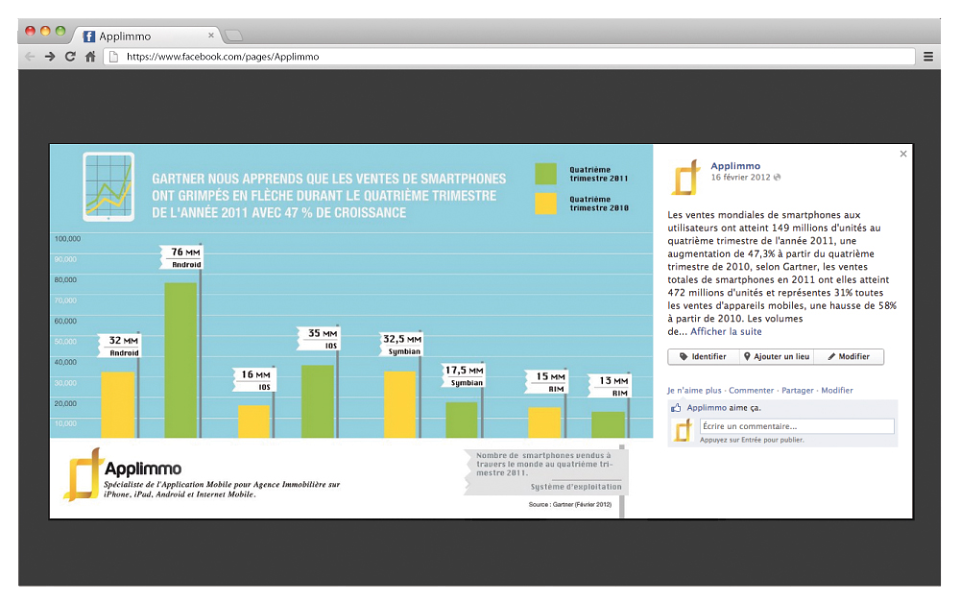Click the 35 MM iOS bar label
This screenshot has height=601, width=960.
click(318, 338)
